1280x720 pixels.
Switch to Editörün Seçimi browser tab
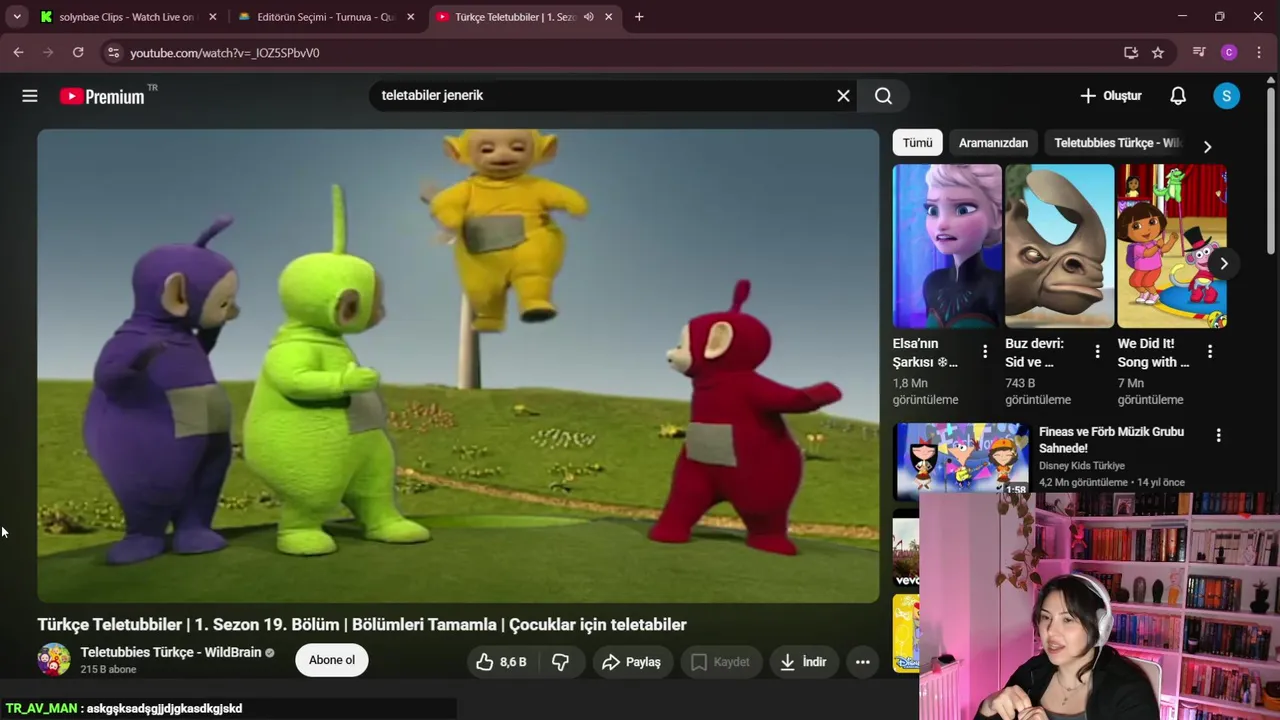coord(325,17)
